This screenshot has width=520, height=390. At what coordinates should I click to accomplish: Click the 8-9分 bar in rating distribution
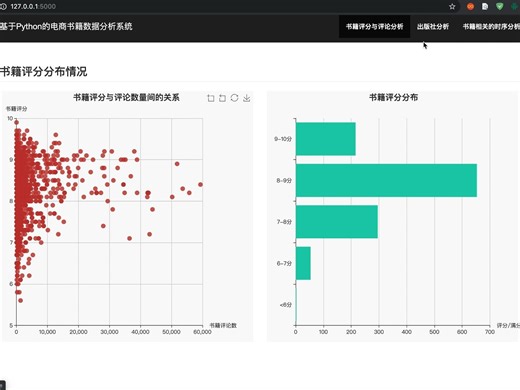pos(386,180)
